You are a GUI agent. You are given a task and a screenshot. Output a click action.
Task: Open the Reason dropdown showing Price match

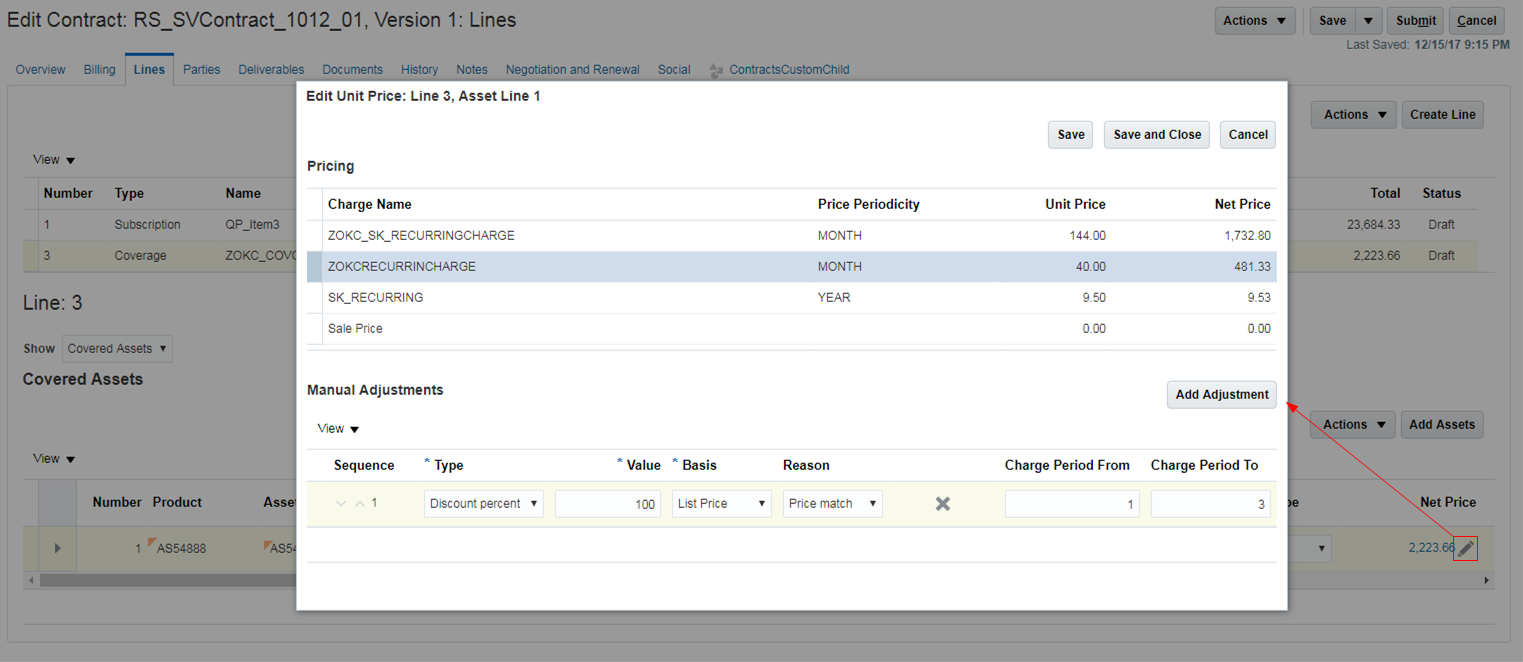pos(833,504)
